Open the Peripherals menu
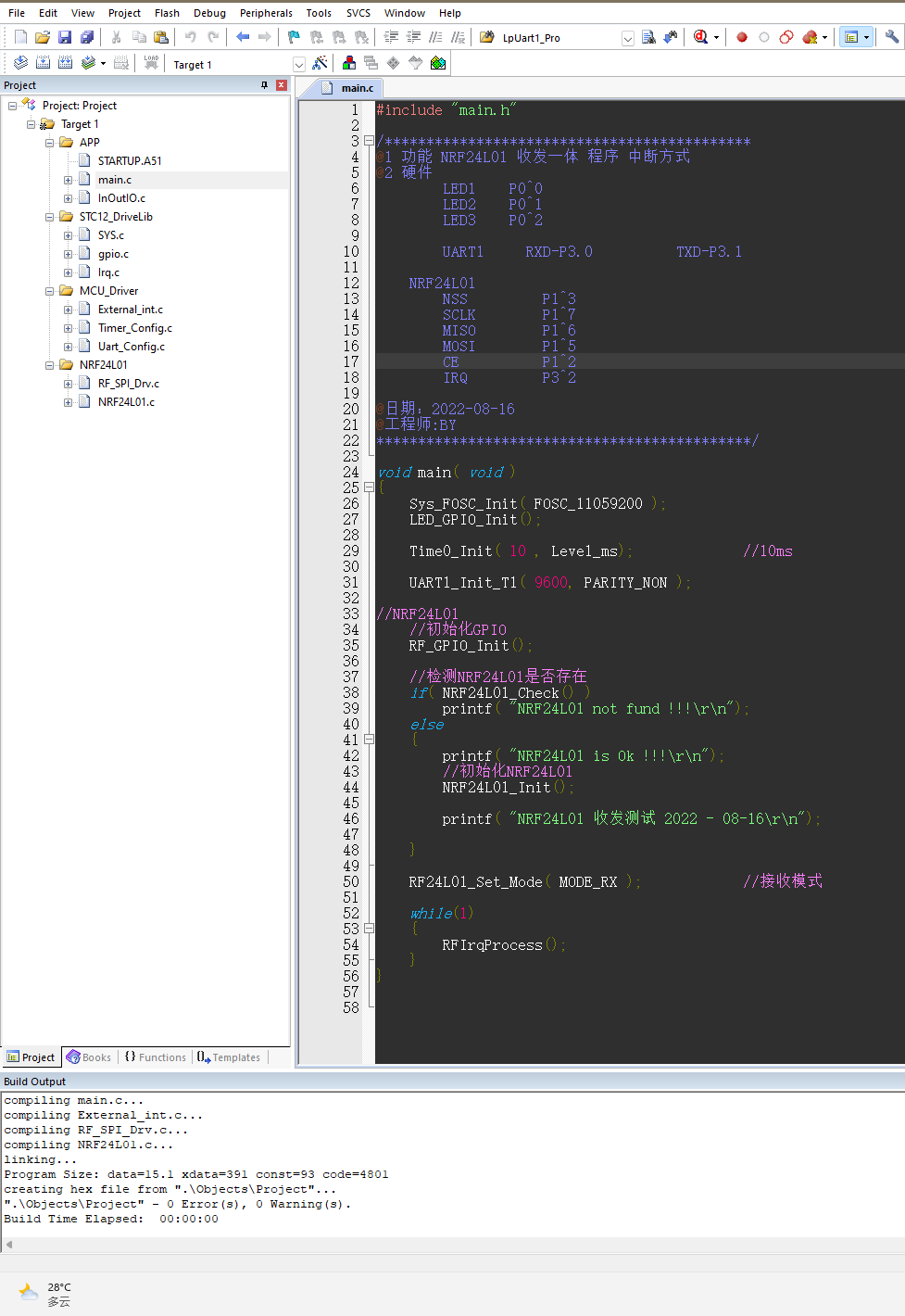905x1316 pixels. (266, 13)
